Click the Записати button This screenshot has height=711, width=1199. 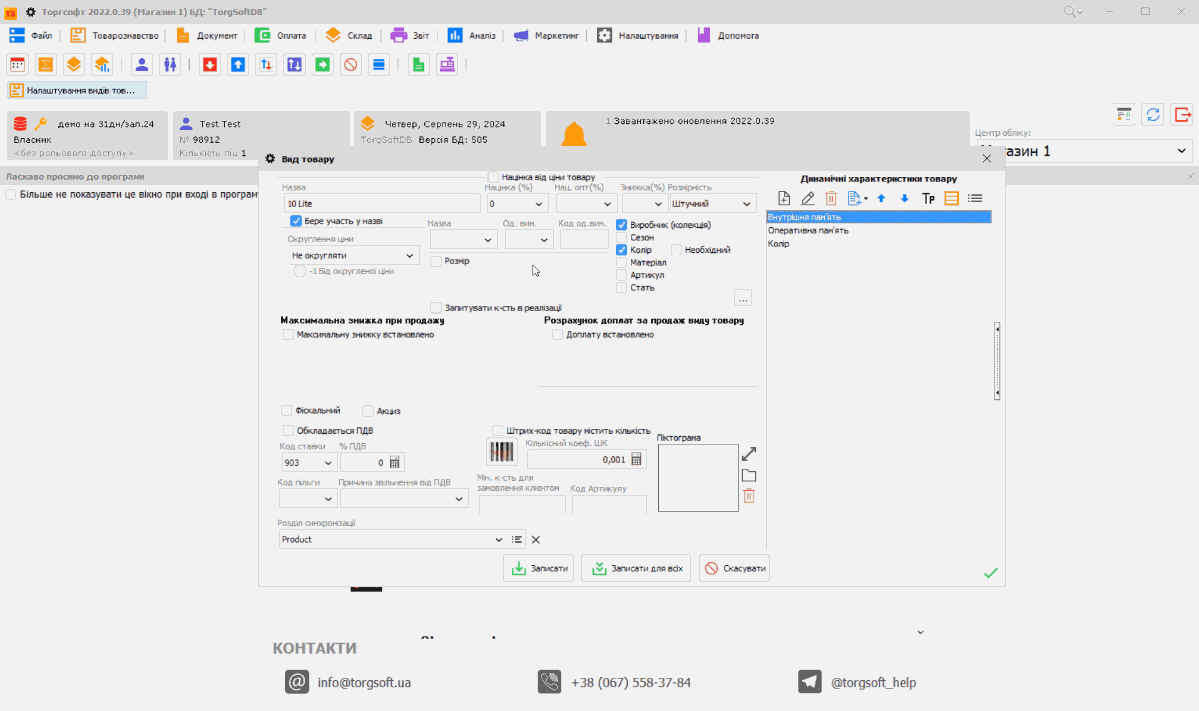(539, 569)
